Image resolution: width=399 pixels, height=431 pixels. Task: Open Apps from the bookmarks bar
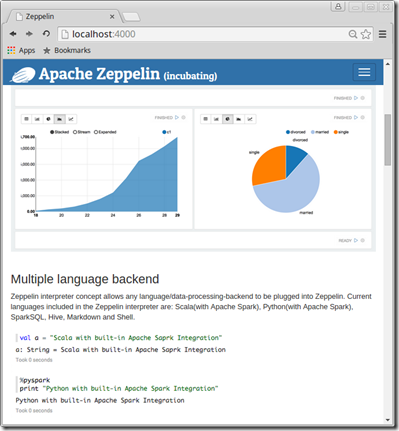tap(21, 50)
